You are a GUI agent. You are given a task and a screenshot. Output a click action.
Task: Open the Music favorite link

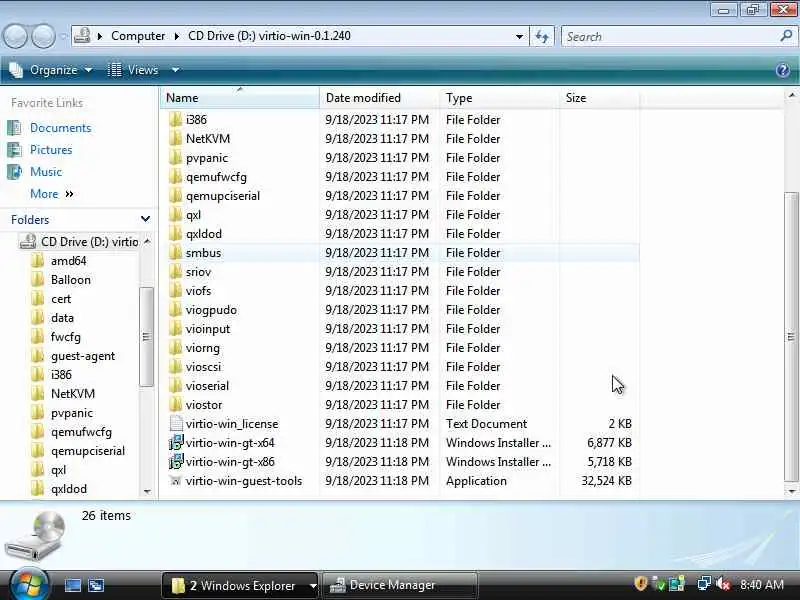(x=46, y=172)
